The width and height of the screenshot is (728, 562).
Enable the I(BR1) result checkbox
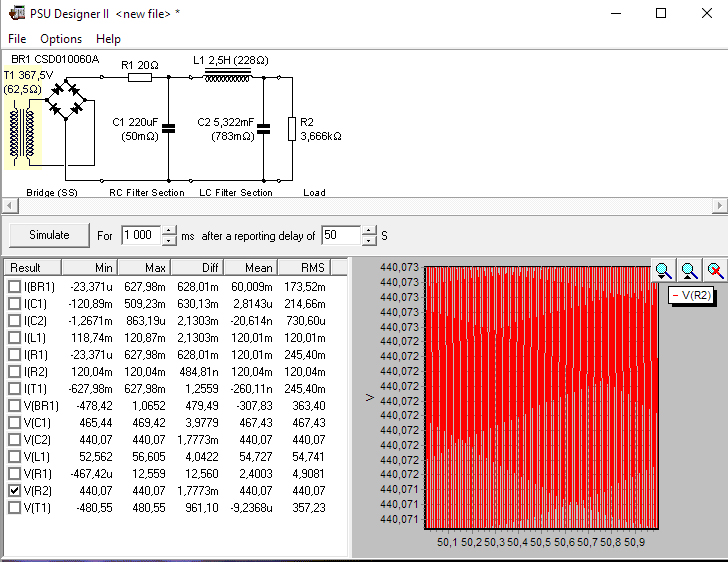(14, 287)
